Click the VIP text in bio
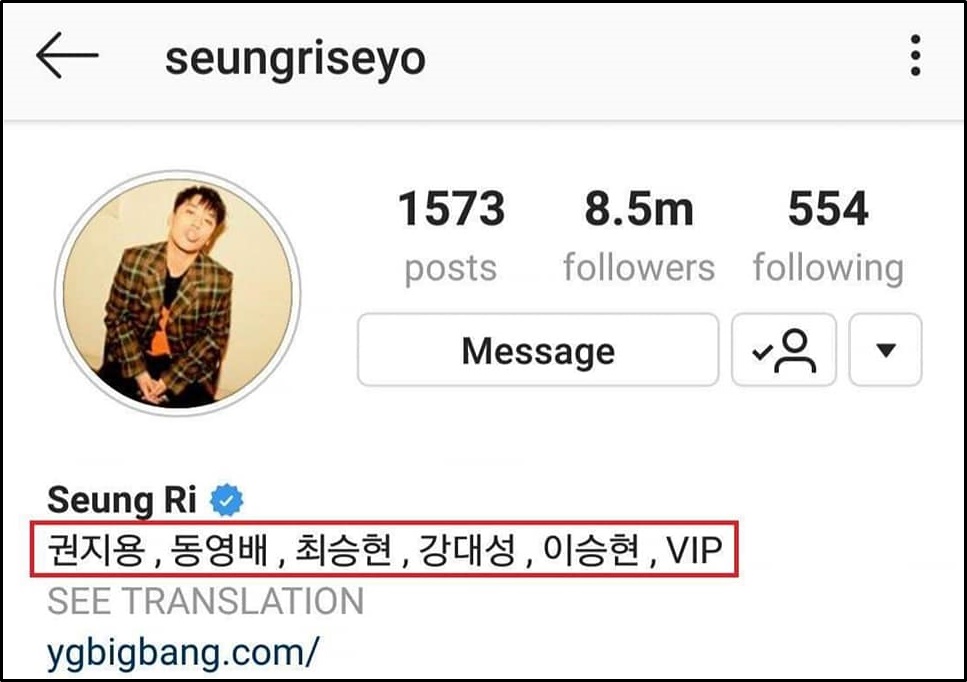Viewport: 967px width, 682px height. pyautogui.click(x=694, y=550)
